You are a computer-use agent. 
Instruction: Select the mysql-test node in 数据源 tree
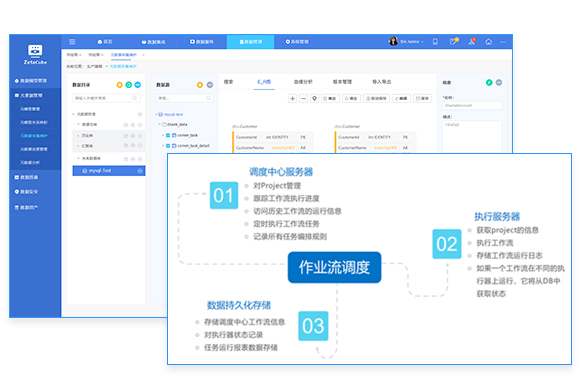tap(173, 114)
